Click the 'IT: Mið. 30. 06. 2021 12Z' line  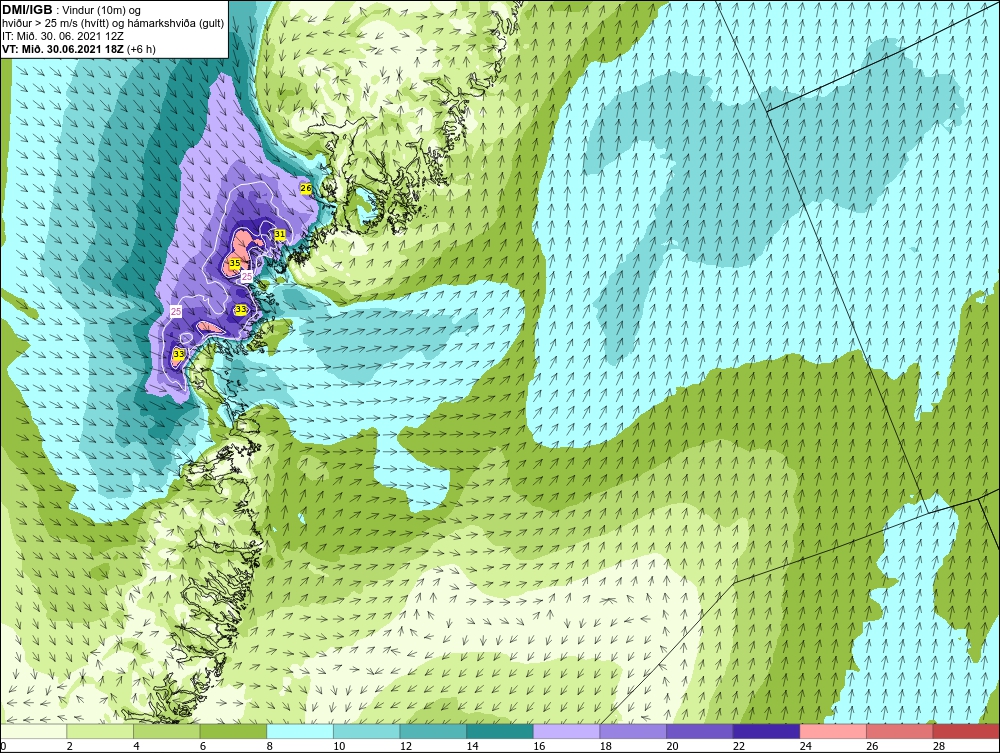(x=61, y=36)
